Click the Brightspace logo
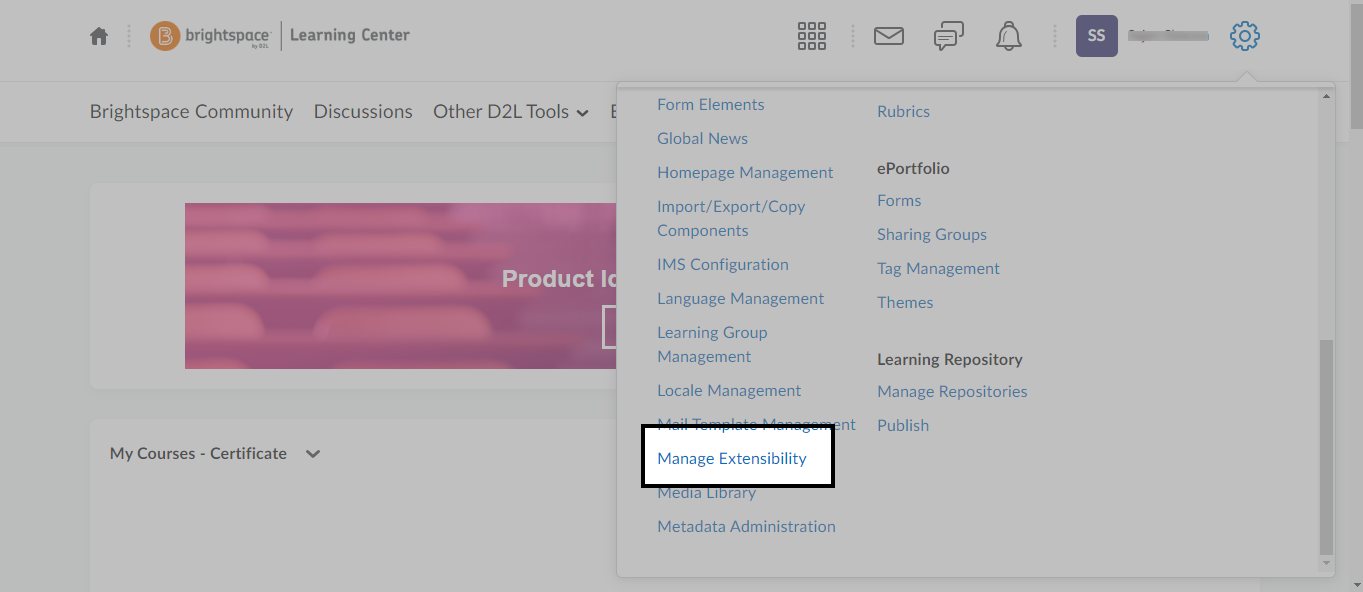The height and width of the screenshot is (592, 1363). 210,35
